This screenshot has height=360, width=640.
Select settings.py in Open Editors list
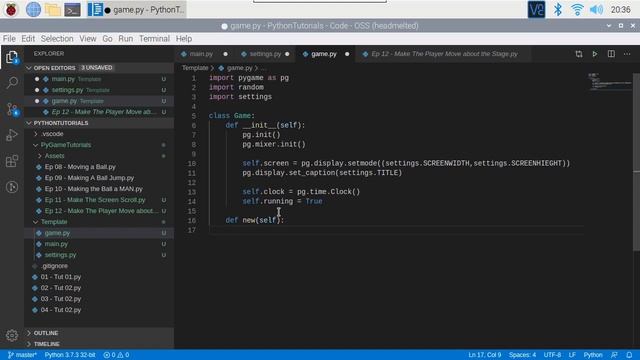click(99, 90)
